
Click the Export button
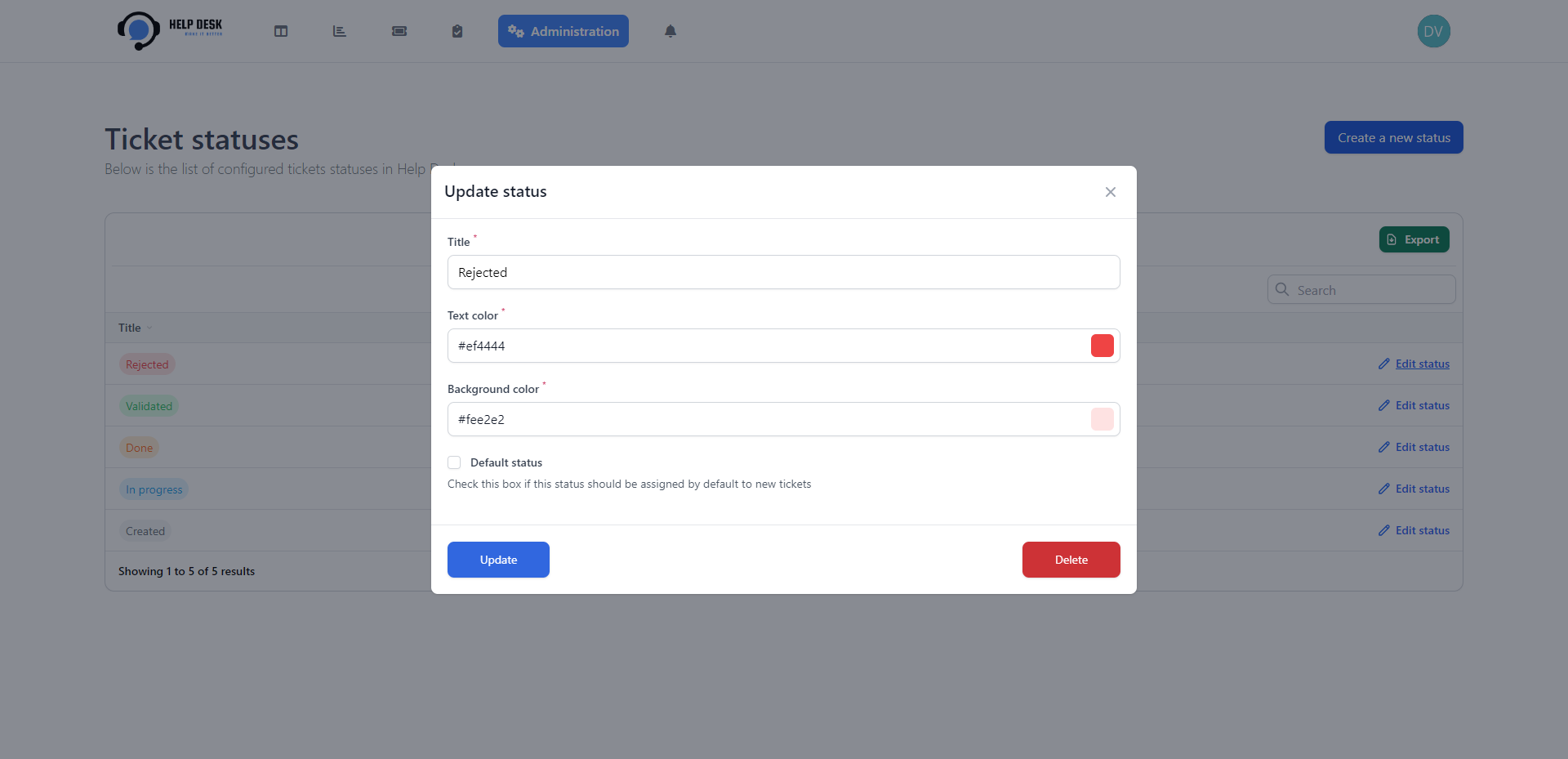tap(1414, 239)
